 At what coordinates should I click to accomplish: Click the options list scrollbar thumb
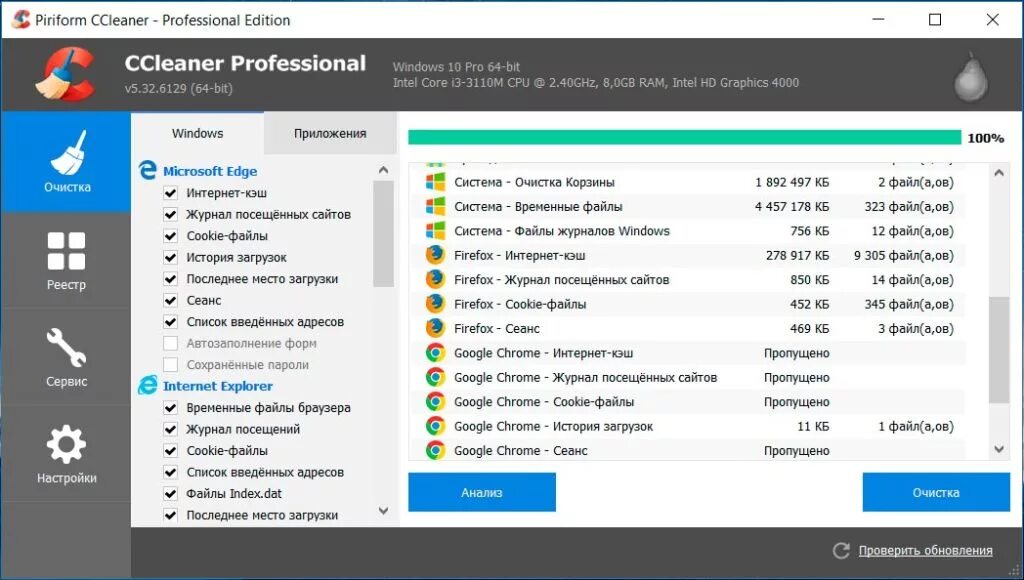(383, 234)
